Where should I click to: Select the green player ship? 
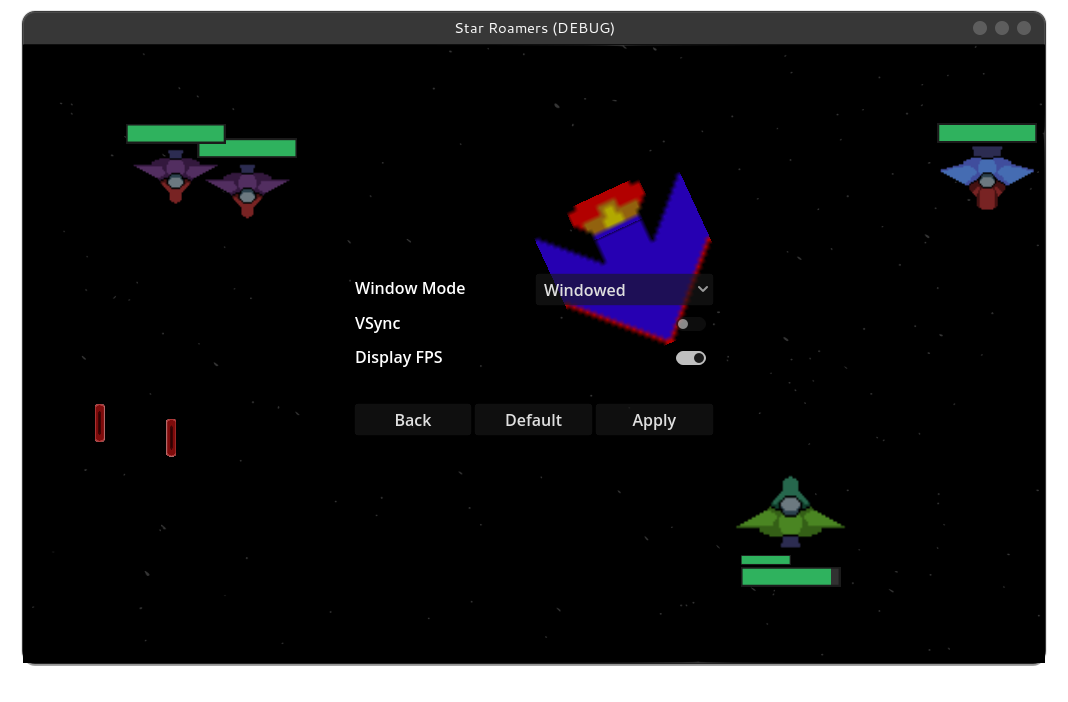point(790,510)
